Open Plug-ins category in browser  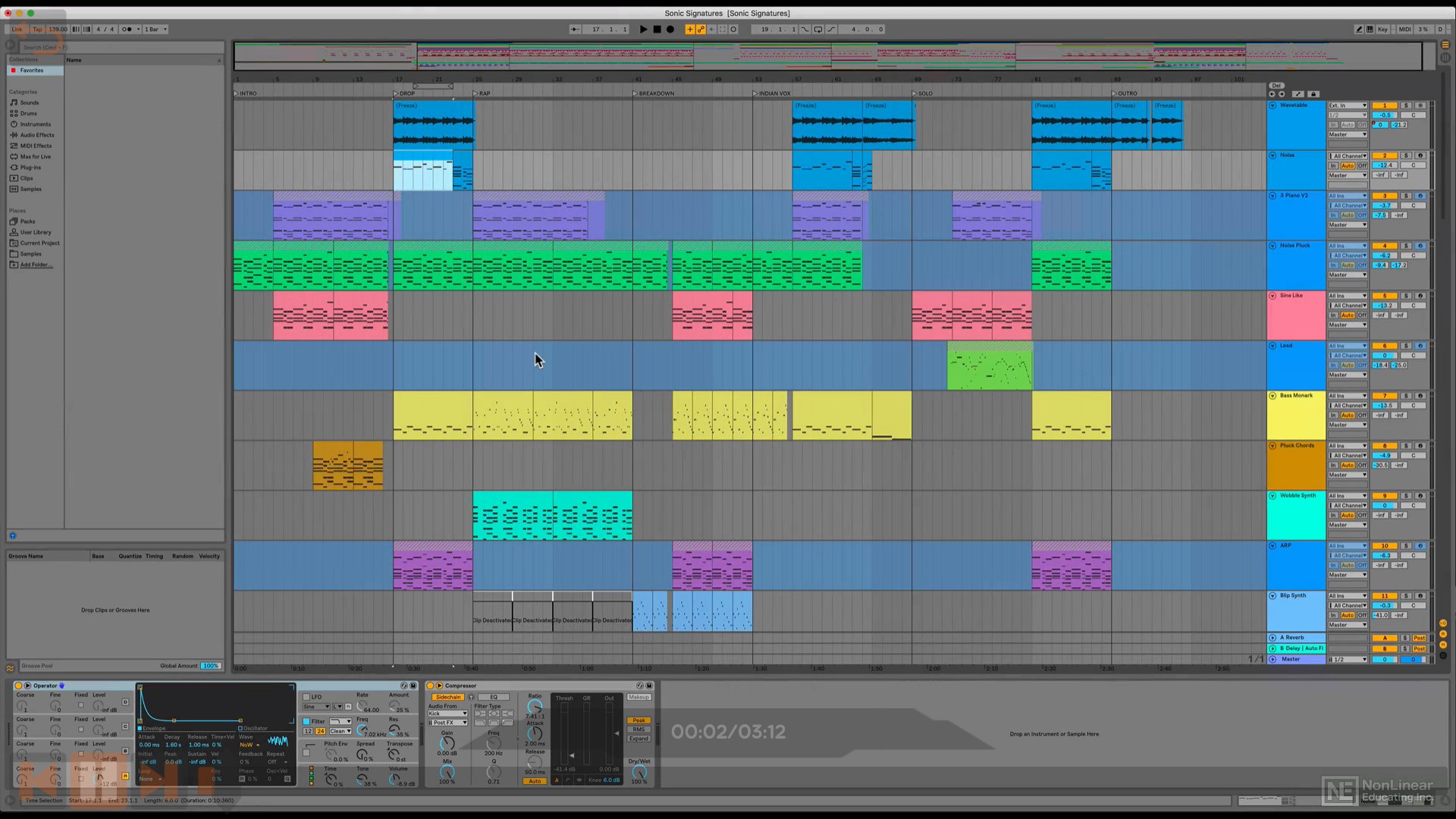tap(30, 168)
